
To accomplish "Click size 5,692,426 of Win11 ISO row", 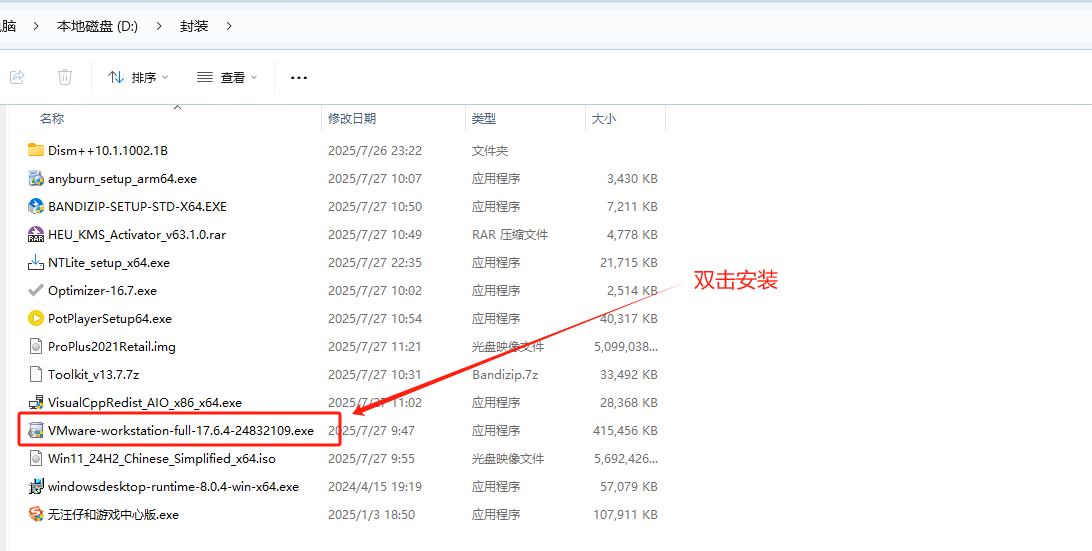I will 625,458.
